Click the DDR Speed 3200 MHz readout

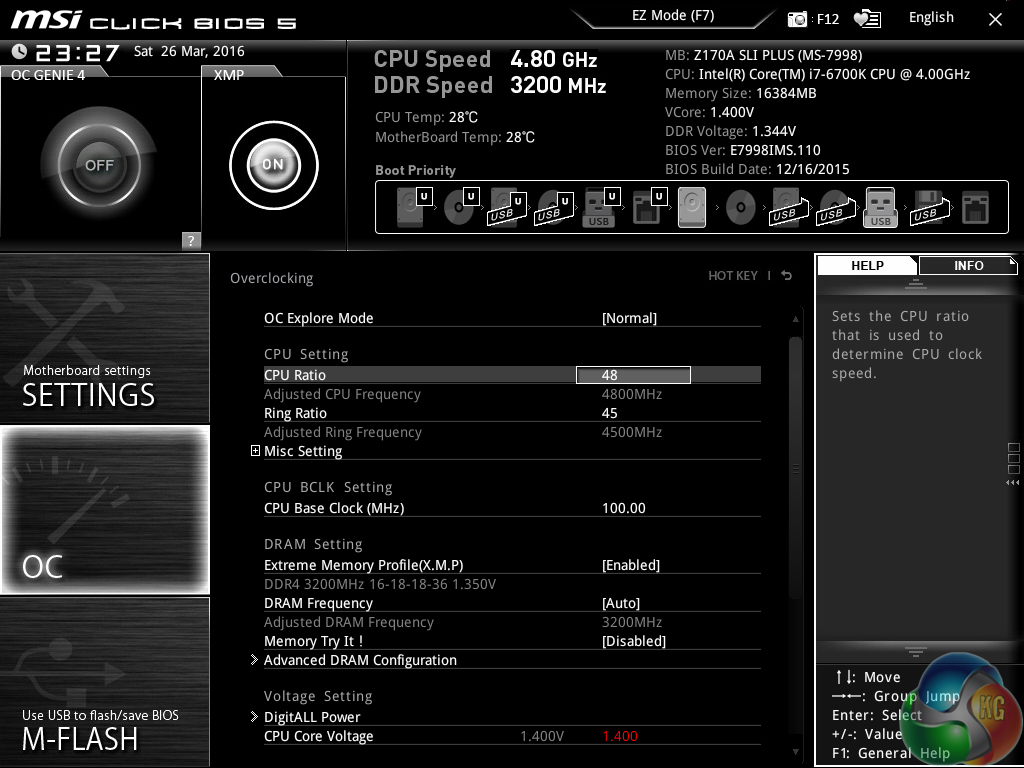click(x=490, y=86)
